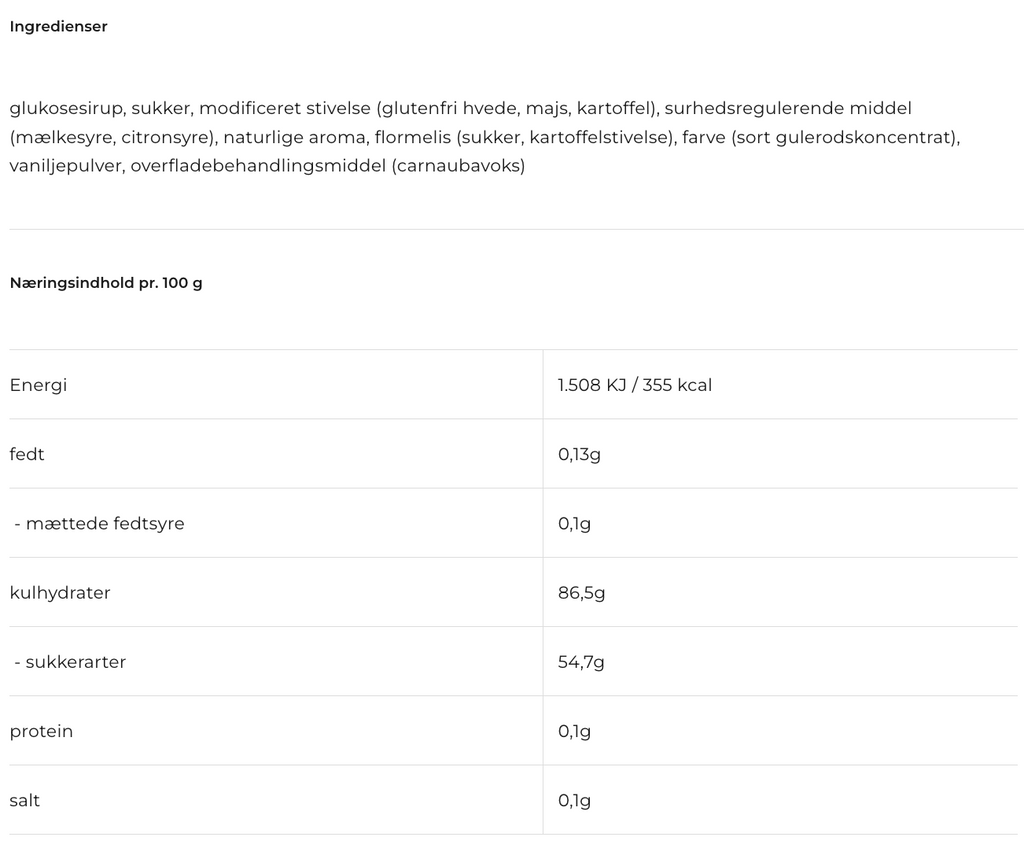The width and height of the screenshot is (1024, 848).
Task: Click the fedt row label
Action: tap(27, 454)
